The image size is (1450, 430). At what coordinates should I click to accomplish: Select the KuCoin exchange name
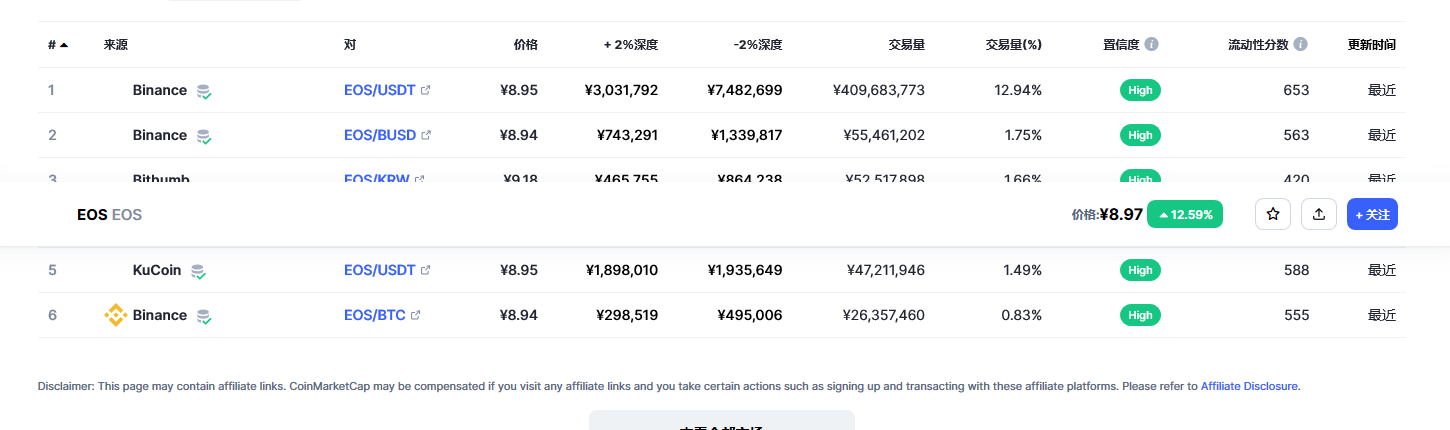tap(159, 270)
